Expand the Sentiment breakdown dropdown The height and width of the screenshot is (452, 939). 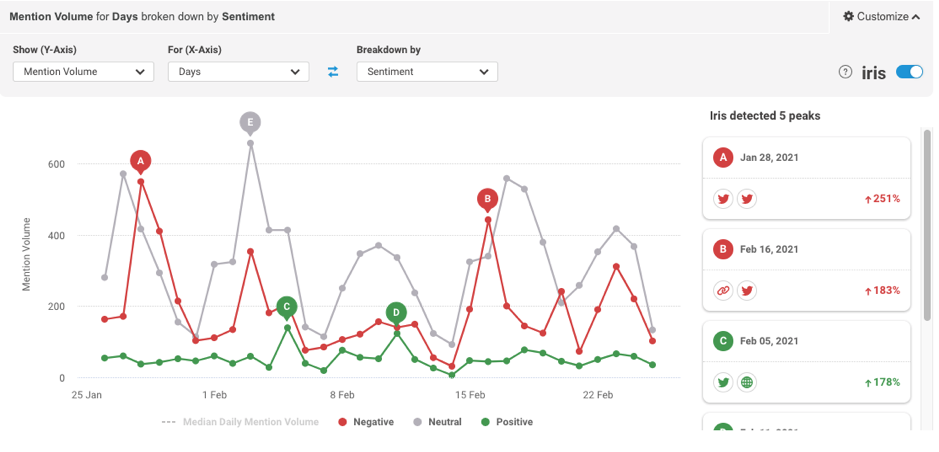point(427,72)
